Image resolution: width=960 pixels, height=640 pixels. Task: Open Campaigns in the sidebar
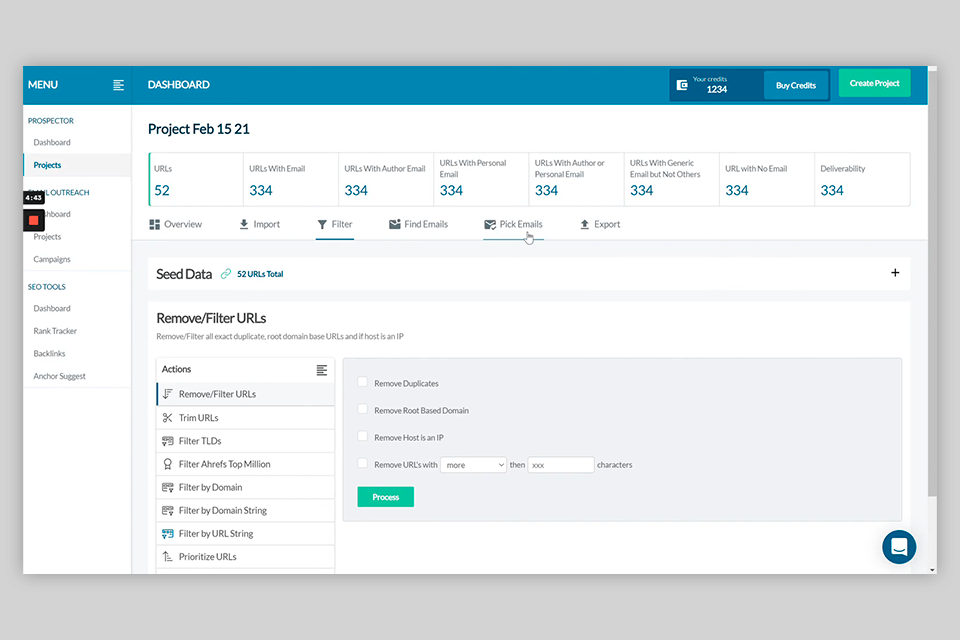(x=52, y=259)
